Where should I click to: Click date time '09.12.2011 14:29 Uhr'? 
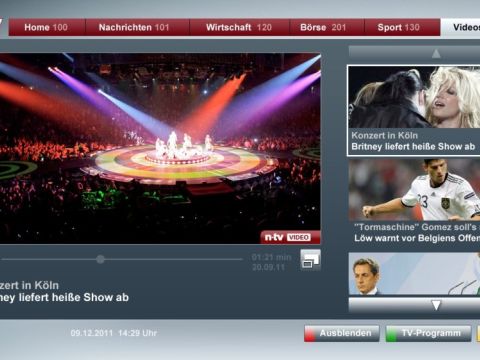pos(114,333)
